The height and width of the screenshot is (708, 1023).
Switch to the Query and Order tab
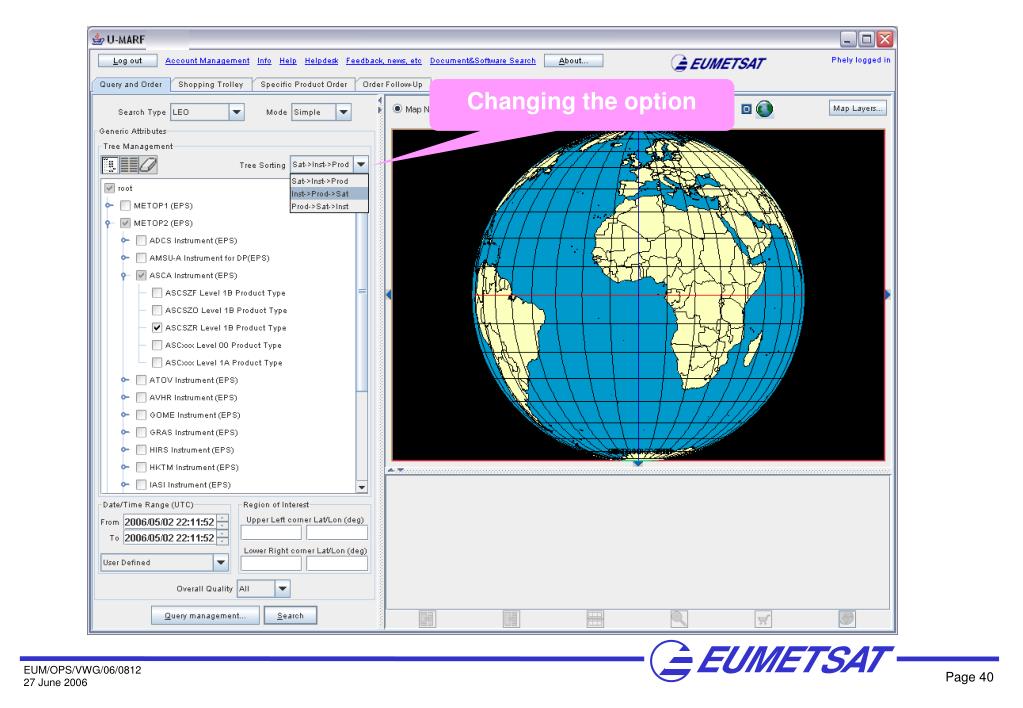tap(131, 85)
